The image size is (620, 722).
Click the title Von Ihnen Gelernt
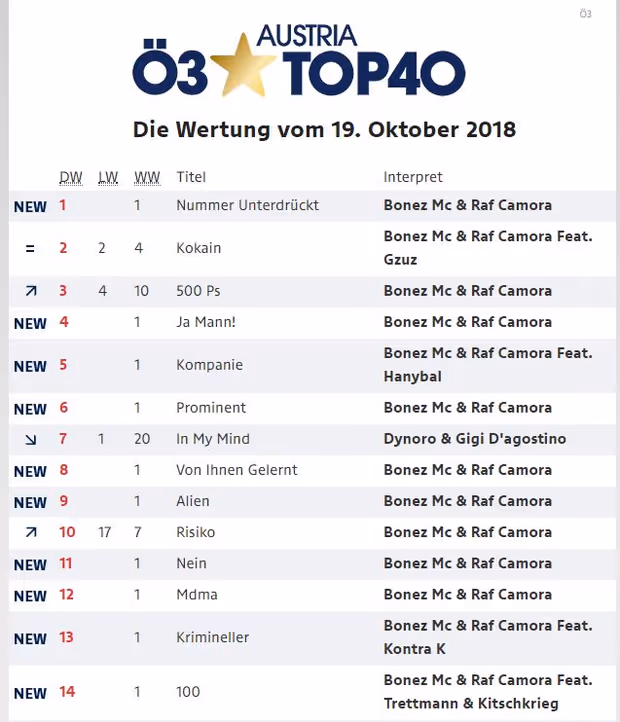point(237,470)
